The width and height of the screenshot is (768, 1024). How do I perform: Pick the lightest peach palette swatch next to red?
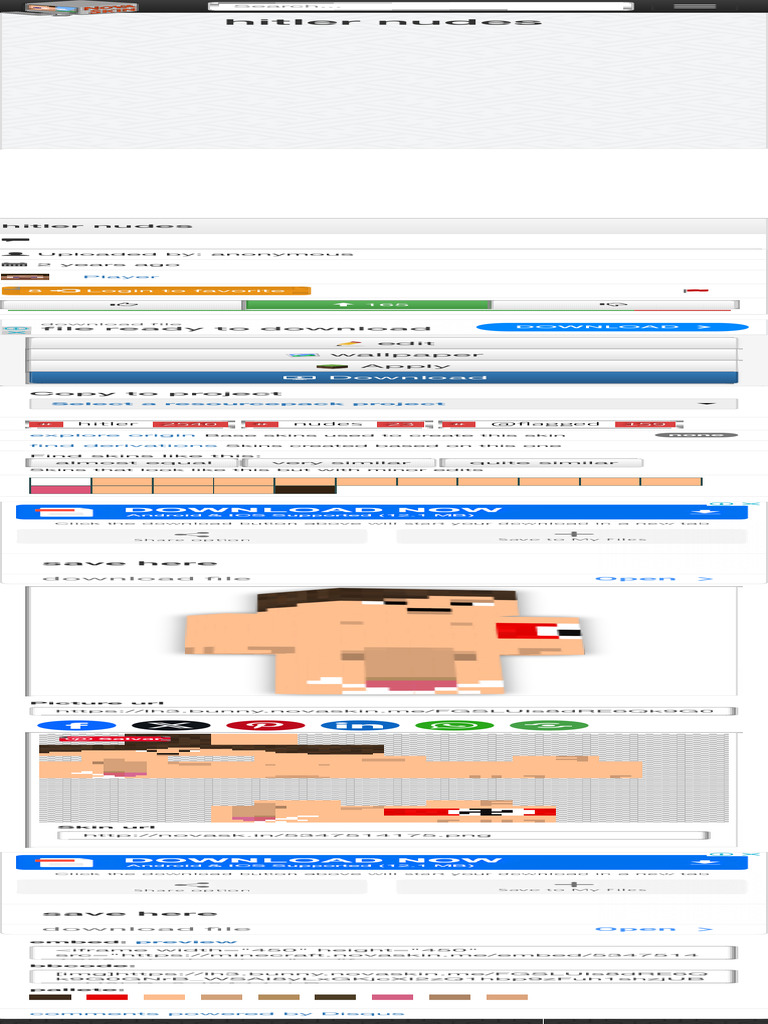point(164,997)
